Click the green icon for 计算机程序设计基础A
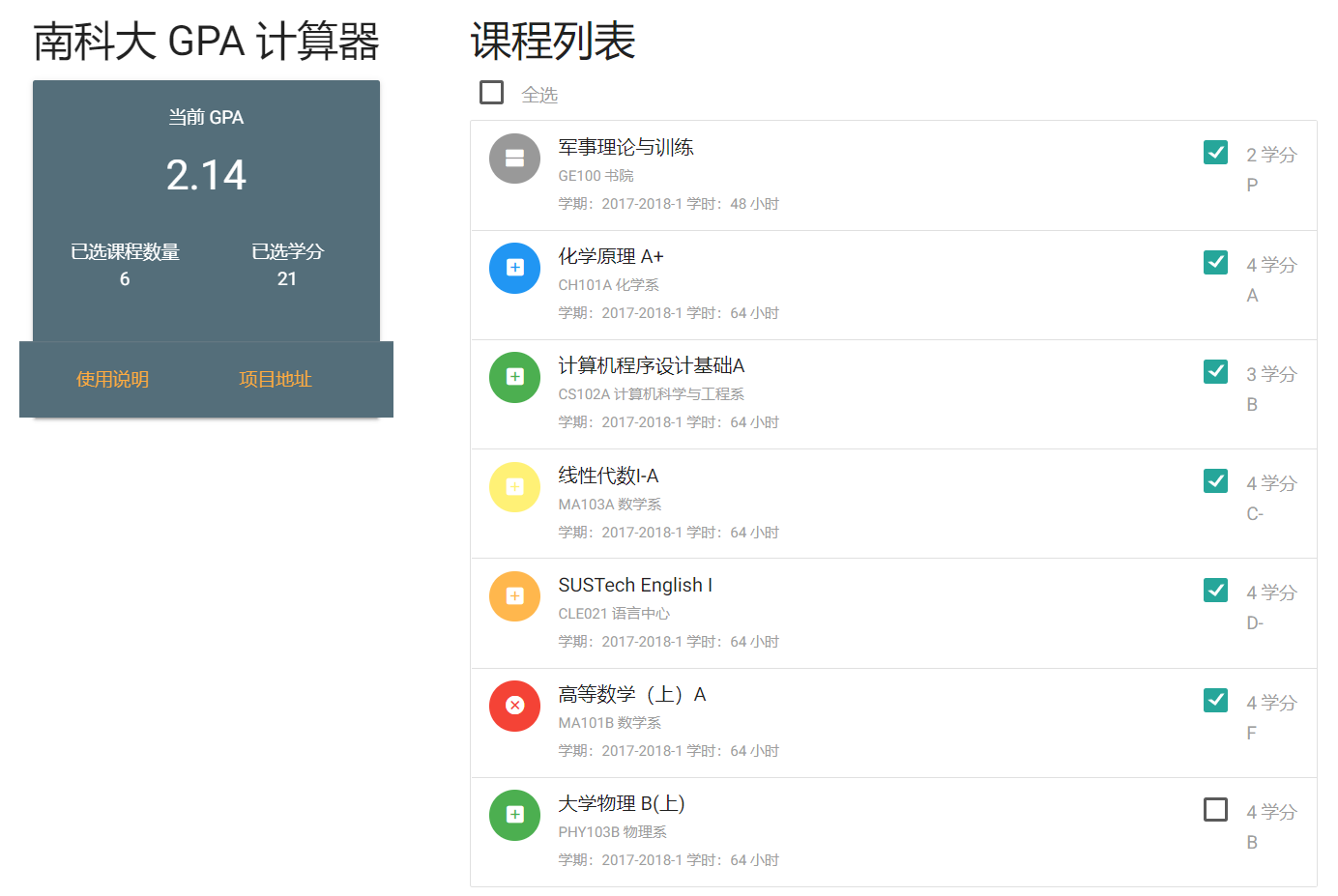1338x896 pixels. coord(514,377)
